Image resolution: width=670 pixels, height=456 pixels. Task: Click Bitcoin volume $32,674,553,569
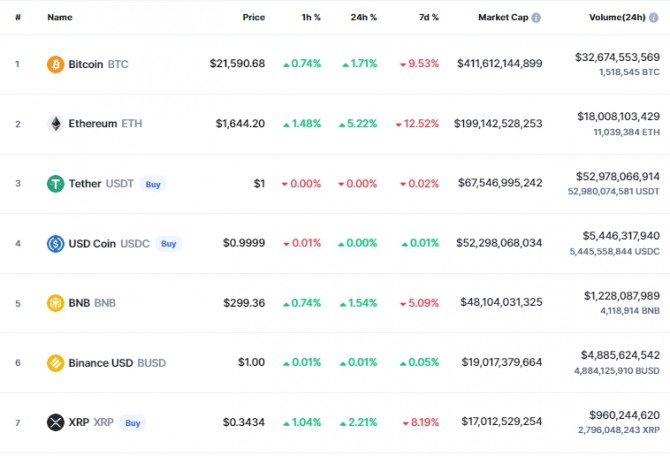(x=617, y=57)
